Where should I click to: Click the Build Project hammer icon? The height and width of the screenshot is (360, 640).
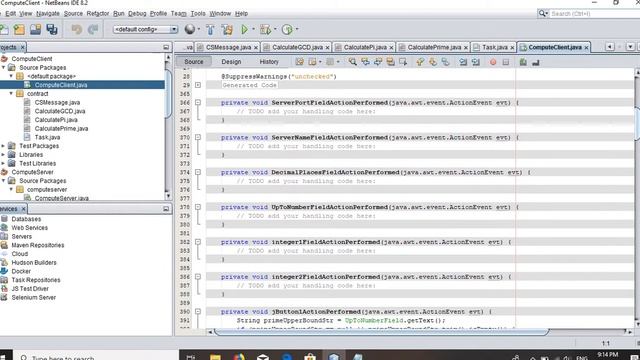(x=210, y=29)
